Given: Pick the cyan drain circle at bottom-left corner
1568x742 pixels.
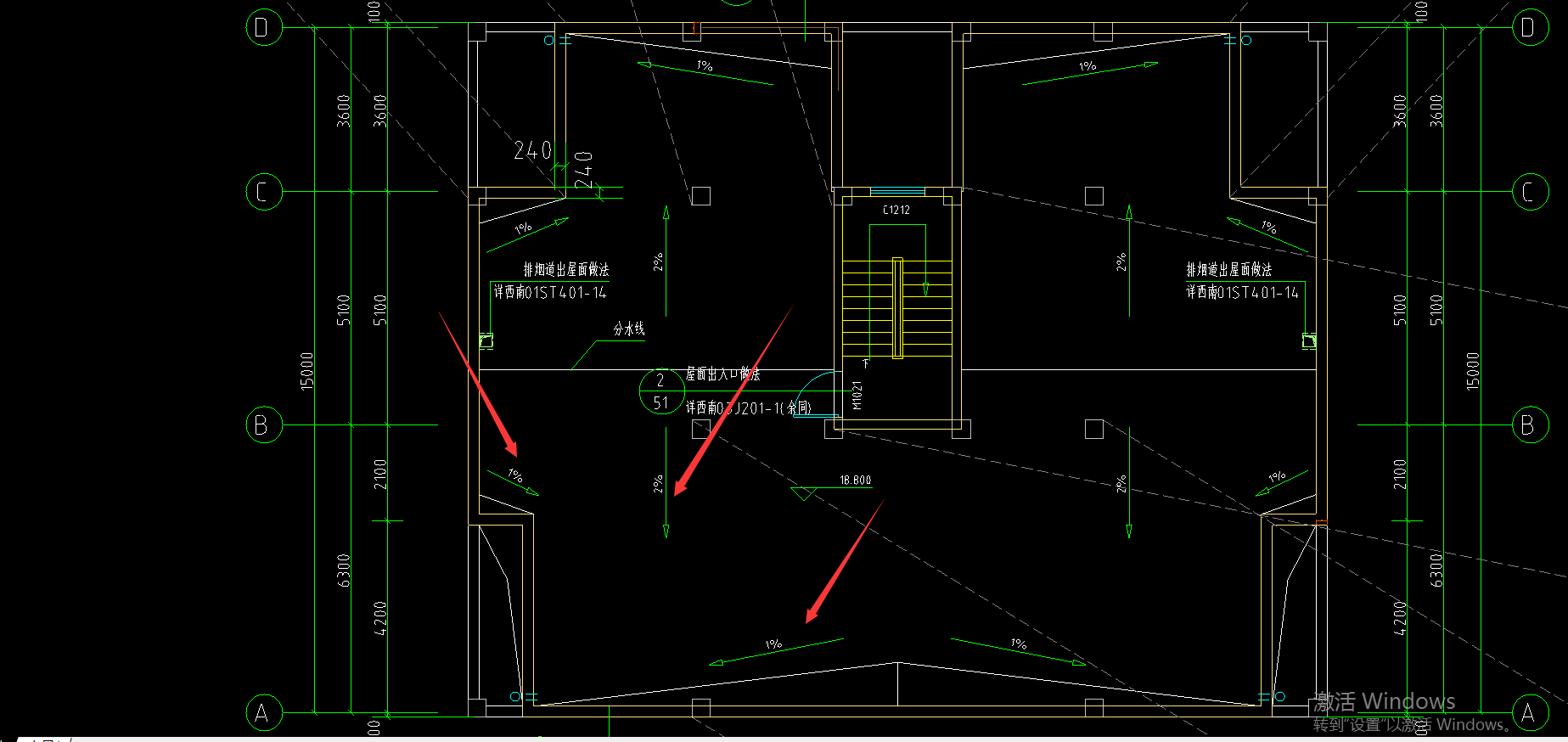Looking at the screenshot, I should [x=514, y=697].
